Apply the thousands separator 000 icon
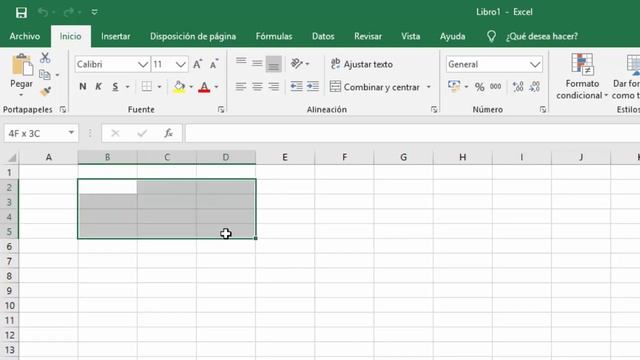 (496, 87)
